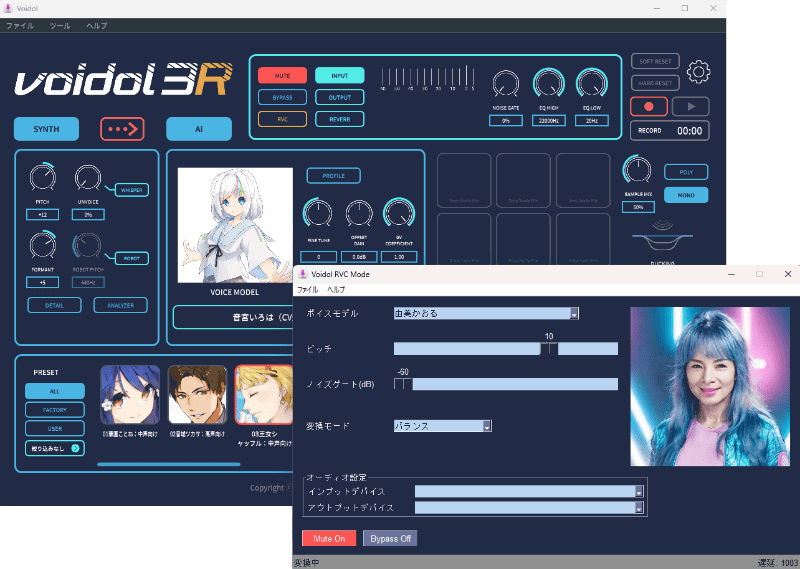Click the SAMPLE MIX knob
800x569 pixels.
coord(637,170)
